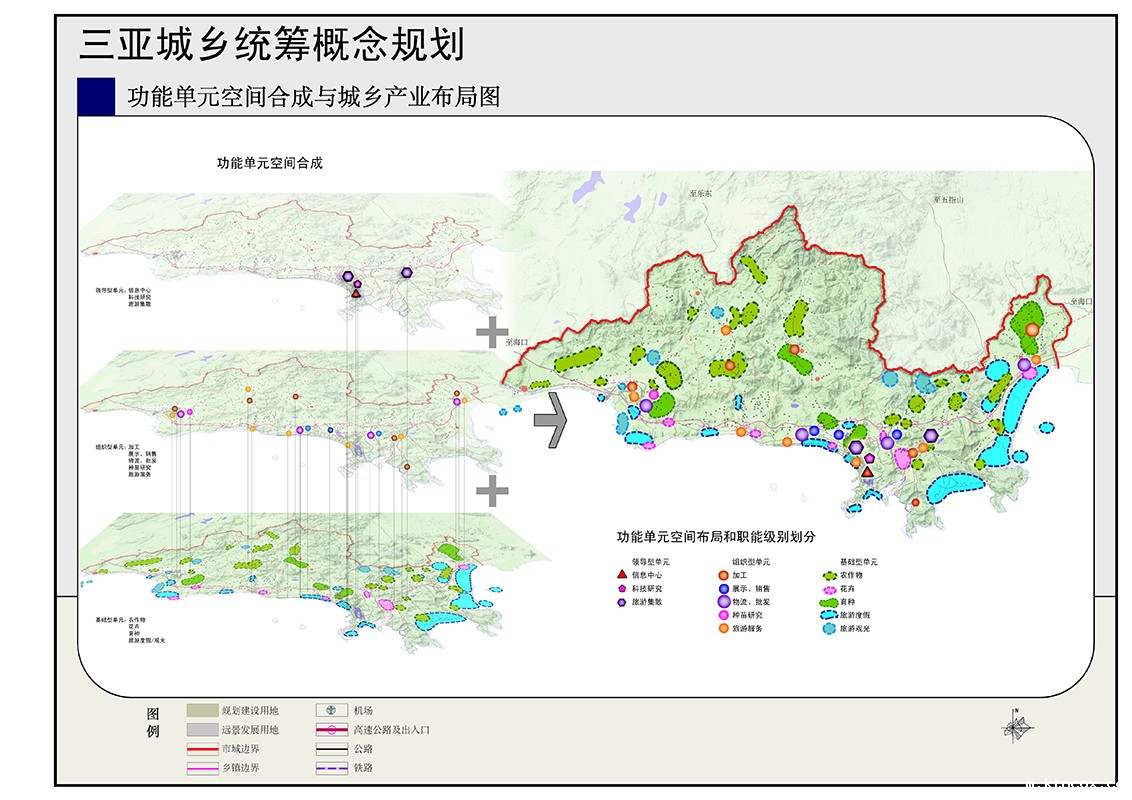The image size is (1132, 800).
Task: Click the red 市域边界 line sample
Action: 201,749
